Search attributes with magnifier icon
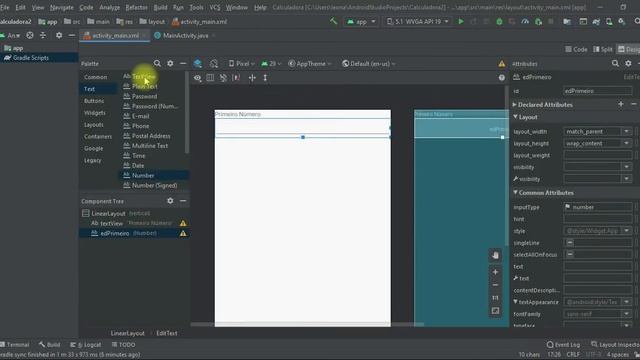This screenshot has height=360, width=640. click(615, 63)
